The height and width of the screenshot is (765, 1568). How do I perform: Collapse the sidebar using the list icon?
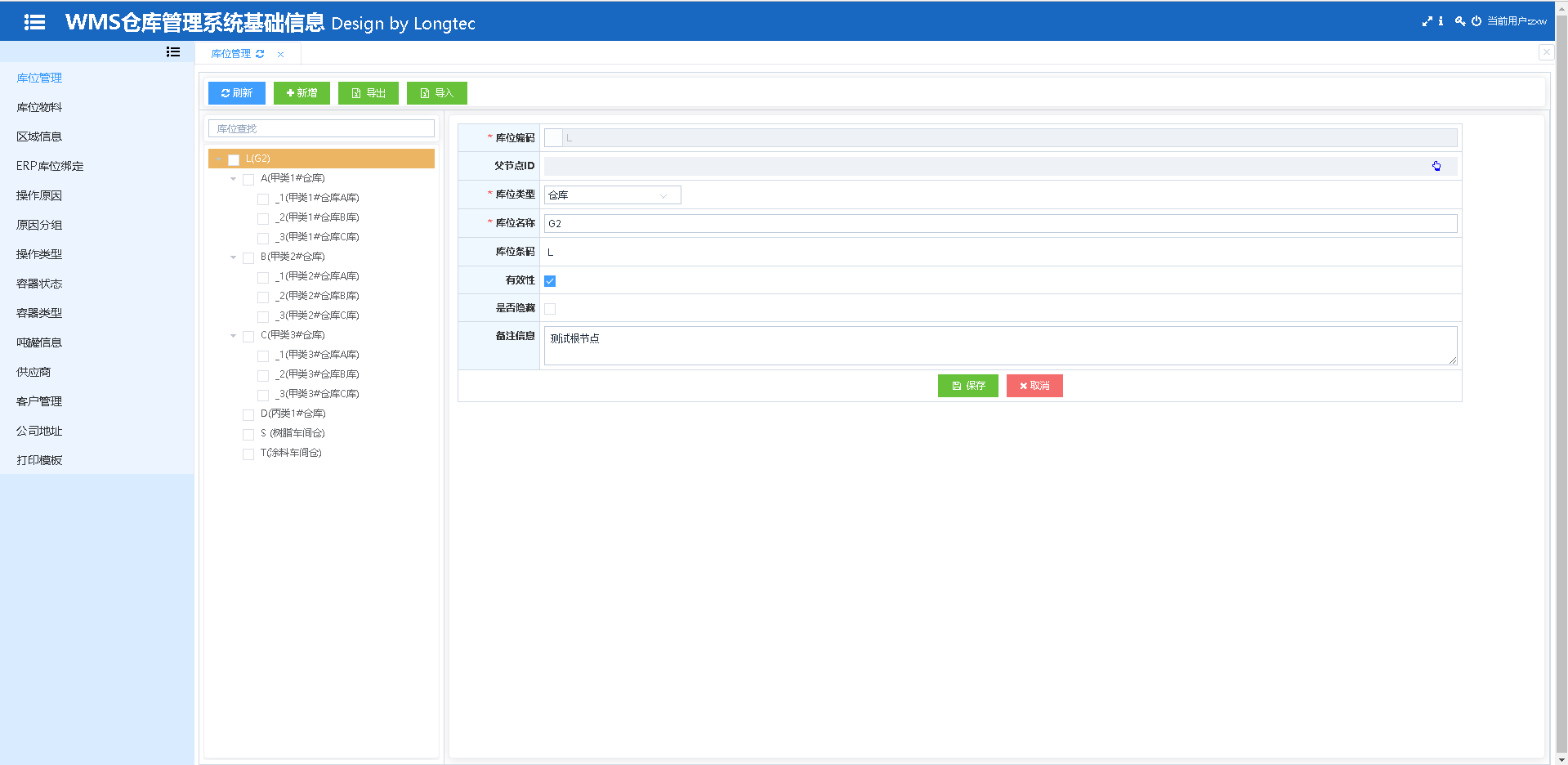pos(173,51)
